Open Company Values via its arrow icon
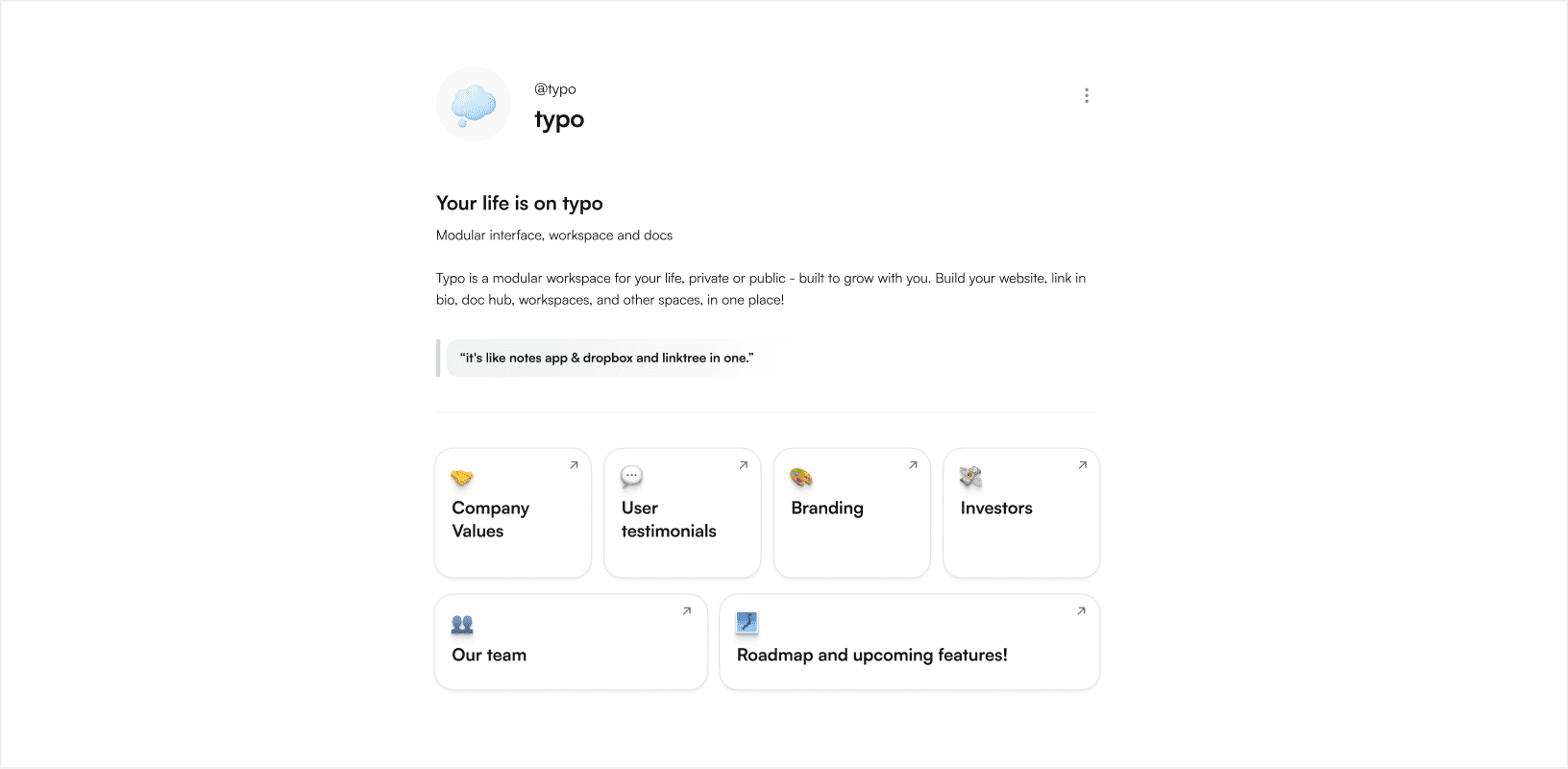Screen dimensions: 1568x769 pyautogui.click(x=574, y=465)
